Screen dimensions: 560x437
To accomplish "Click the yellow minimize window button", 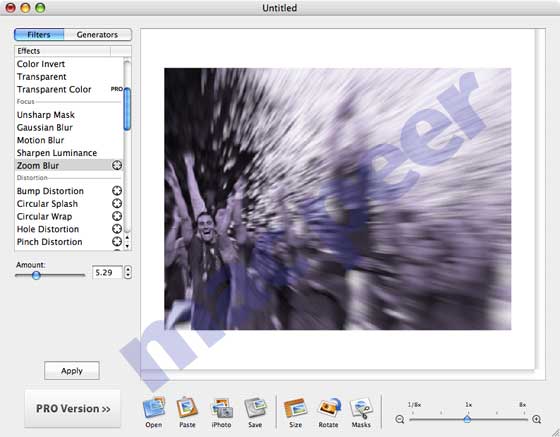I will (x=25, y=7).
